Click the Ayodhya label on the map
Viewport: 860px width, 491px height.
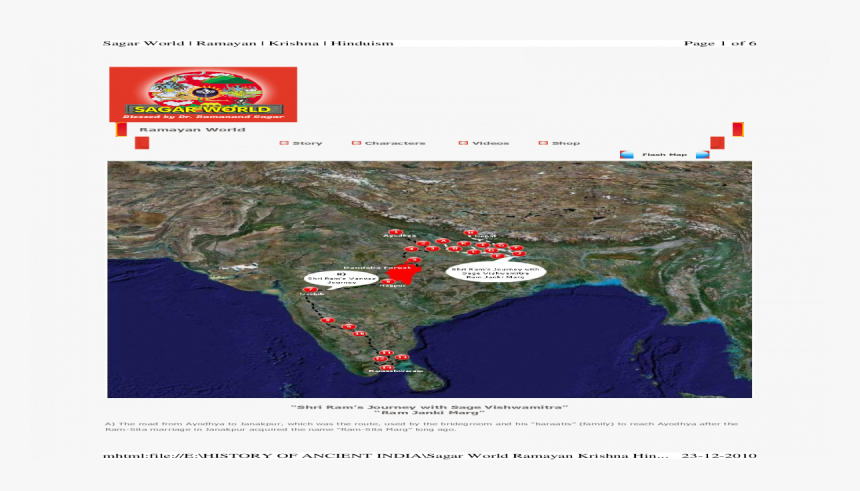[400, 236]
